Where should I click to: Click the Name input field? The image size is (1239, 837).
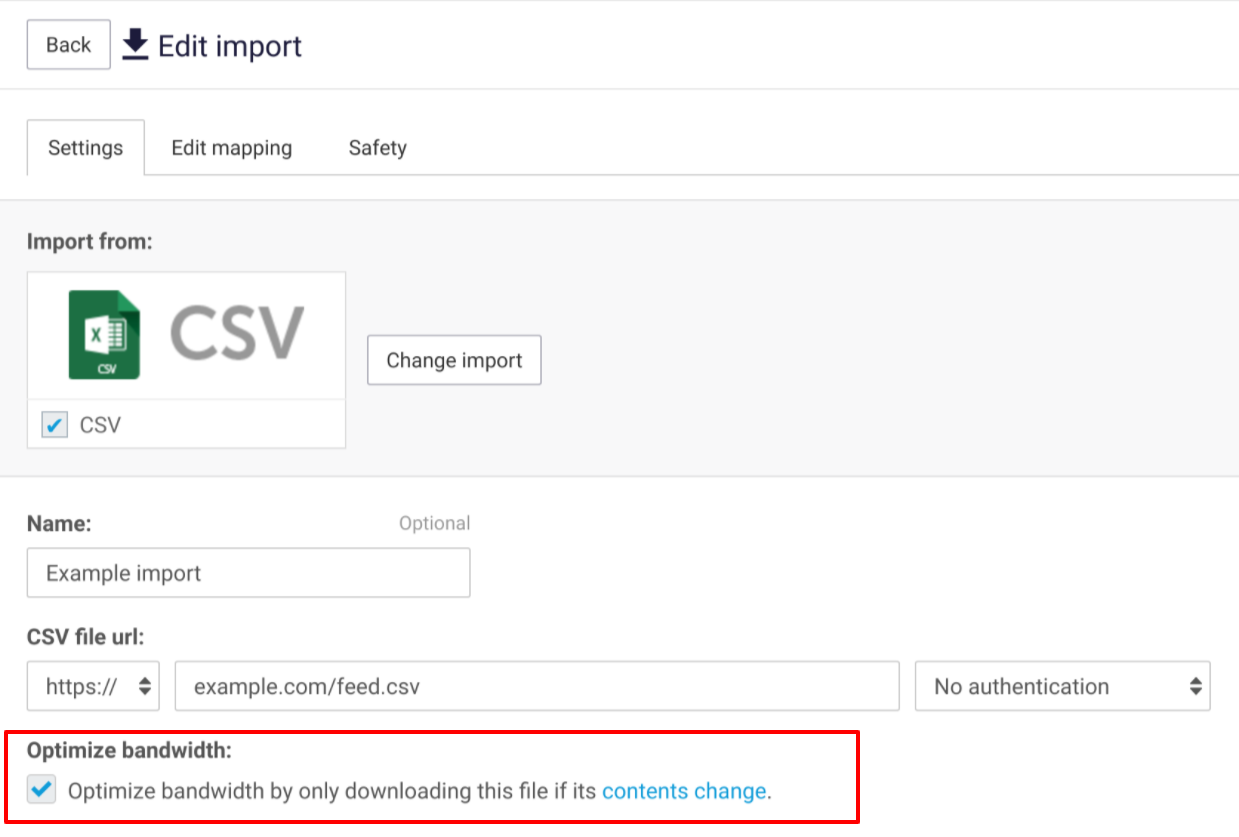point(248,573)
